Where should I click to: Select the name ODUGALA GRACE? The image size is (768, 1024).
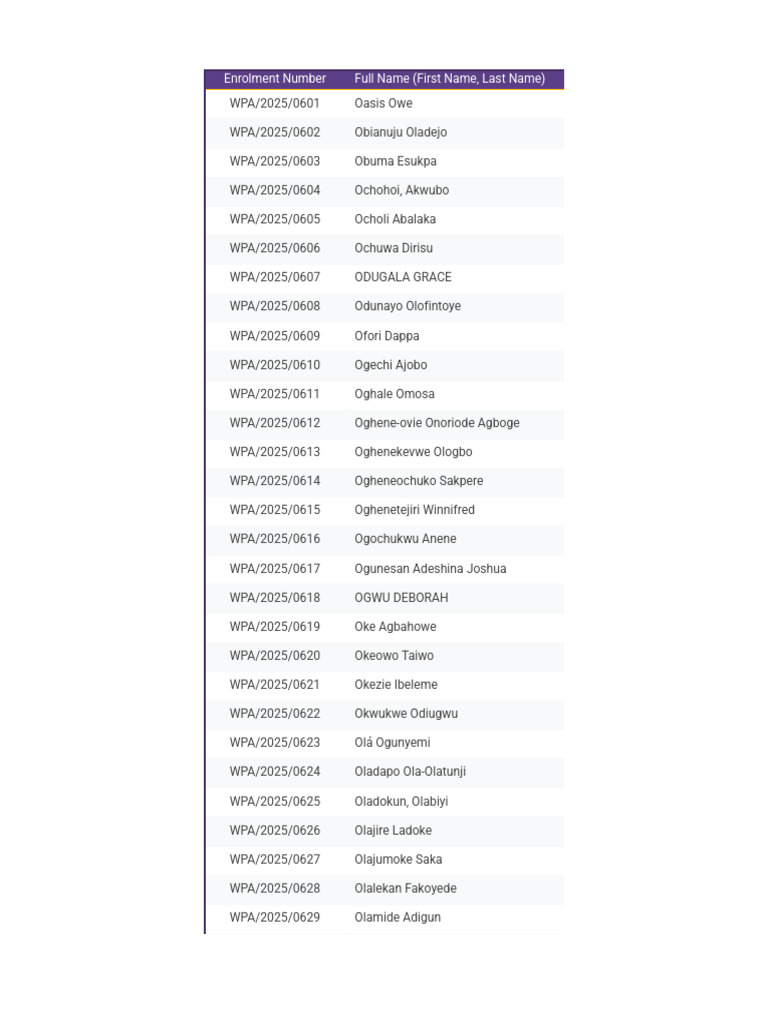(x=403, y=277)
